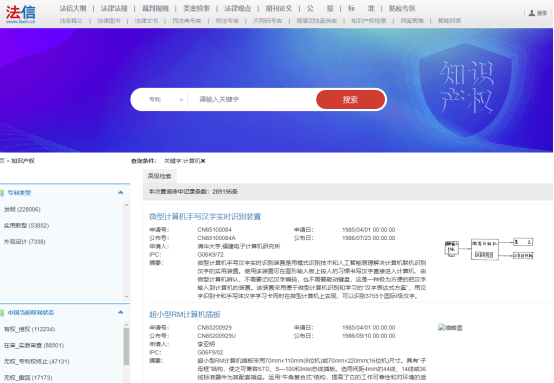
Task: Filter by 无权_专利权终止 (47131) status
Action: 37,361
